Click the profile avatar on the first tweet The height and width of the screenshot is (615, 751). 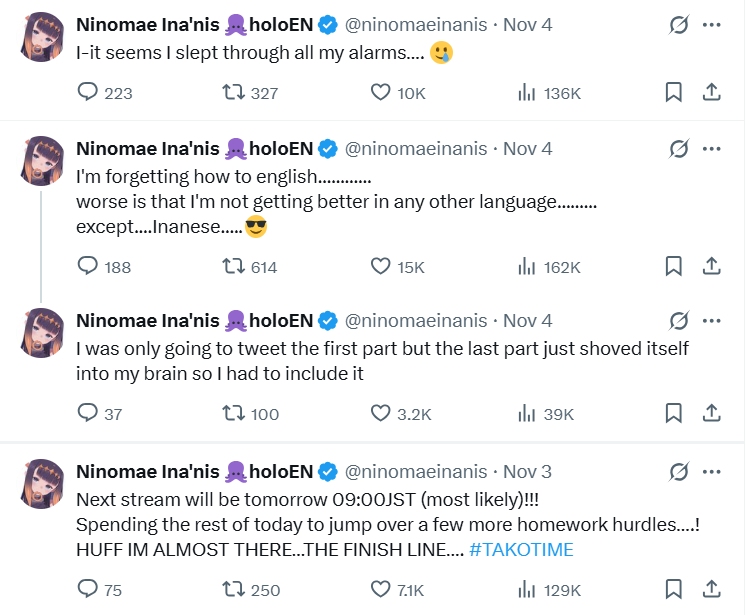43,38
